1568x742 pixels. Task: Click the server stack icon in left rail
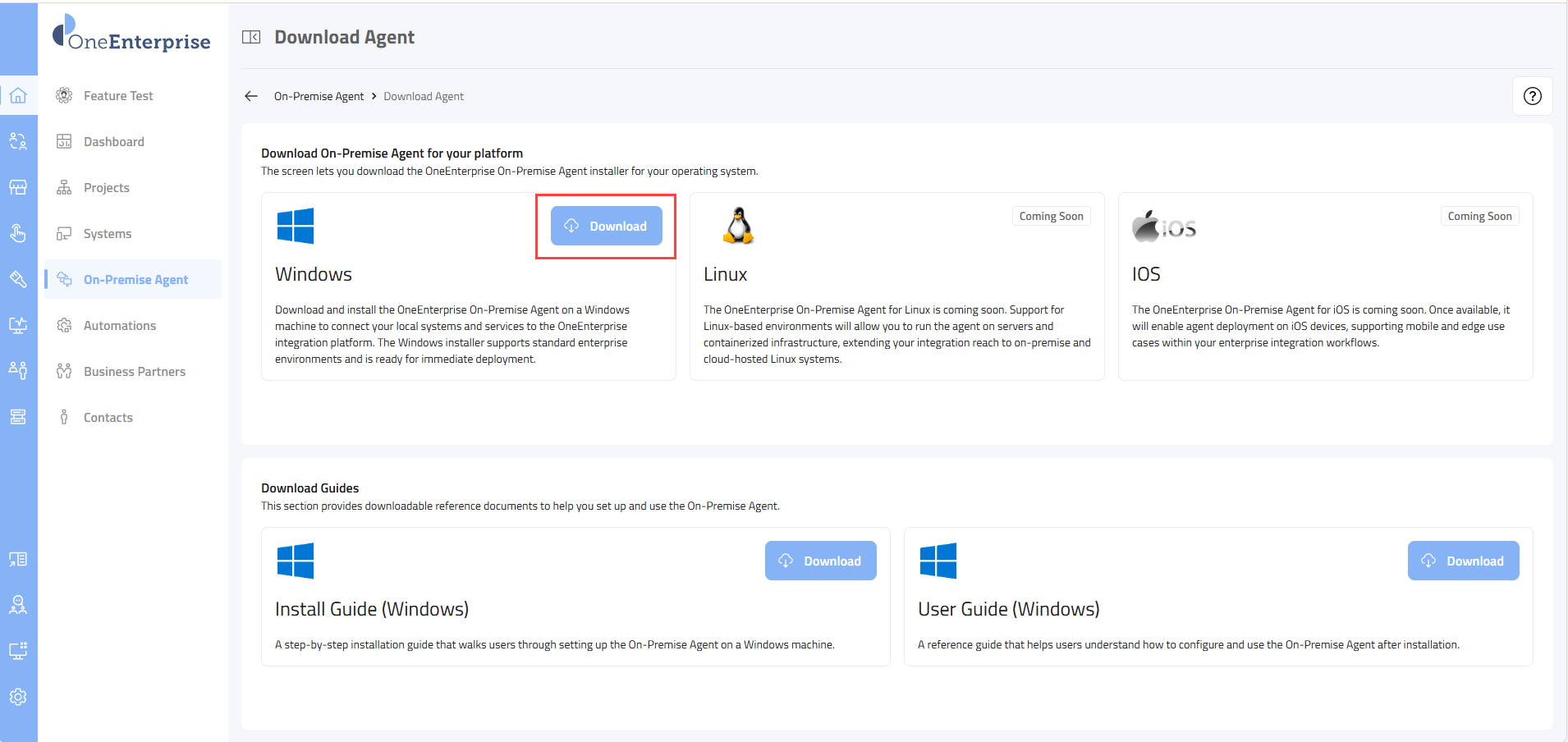[x=18, y=417]
